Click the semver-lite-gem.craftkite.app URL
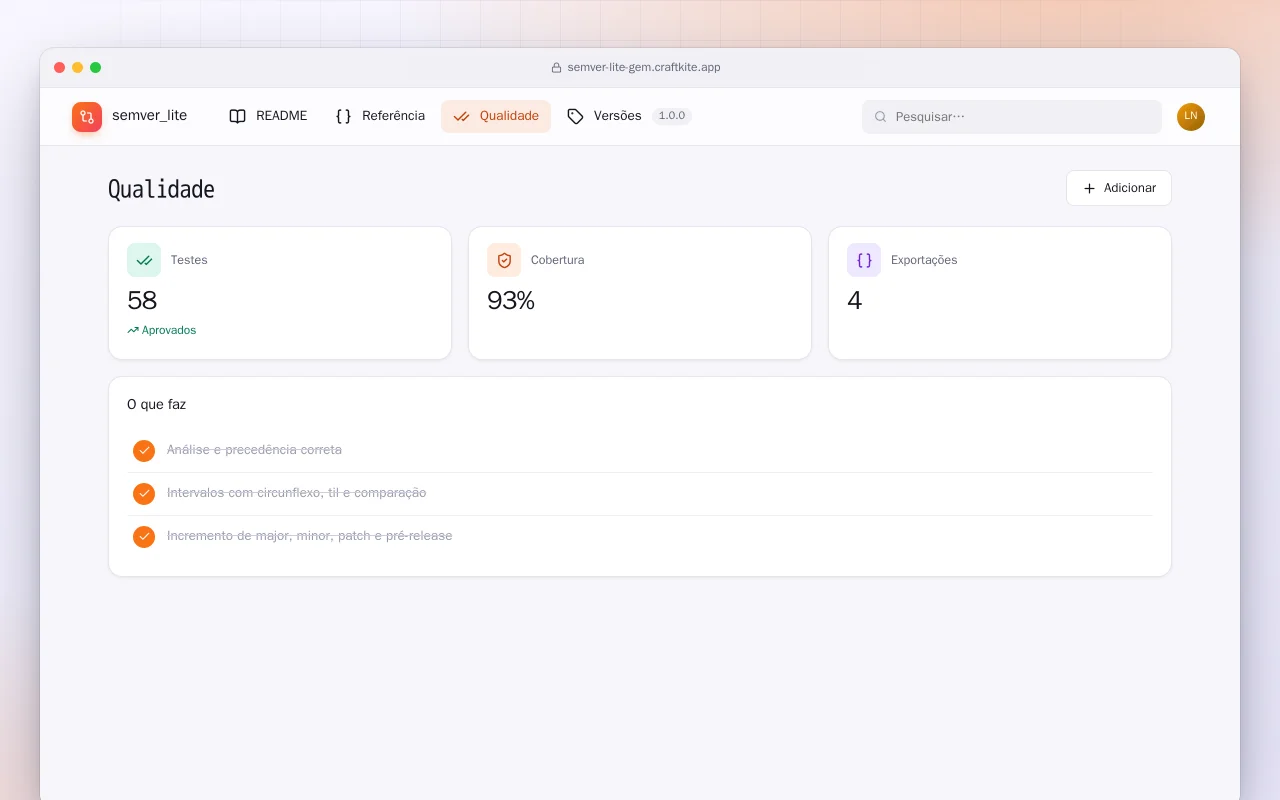The image size is (1280, 800). (644, 68)
